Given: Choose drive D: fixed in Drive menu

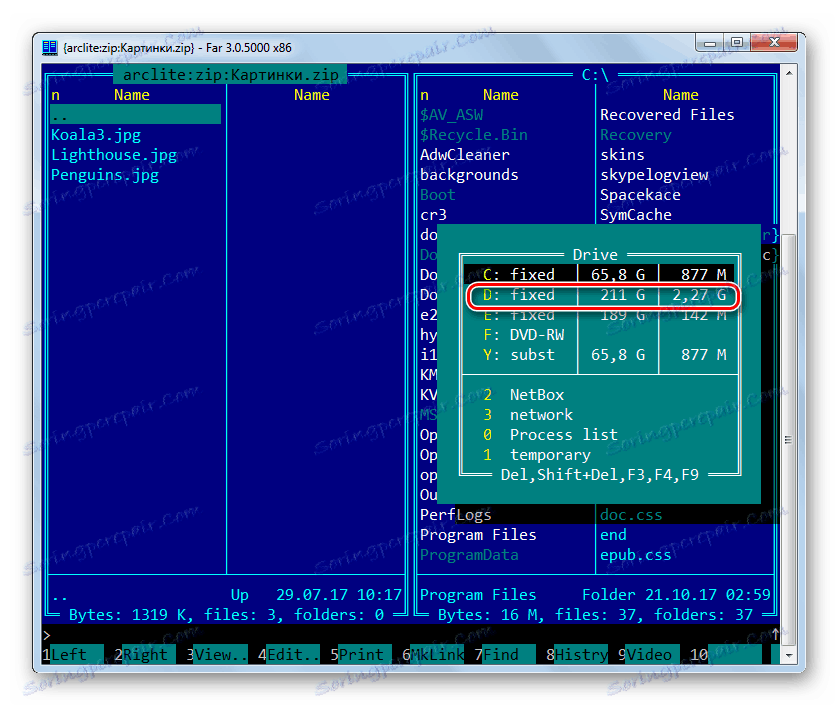Looking at the screenshot, I should coord(600,295).
